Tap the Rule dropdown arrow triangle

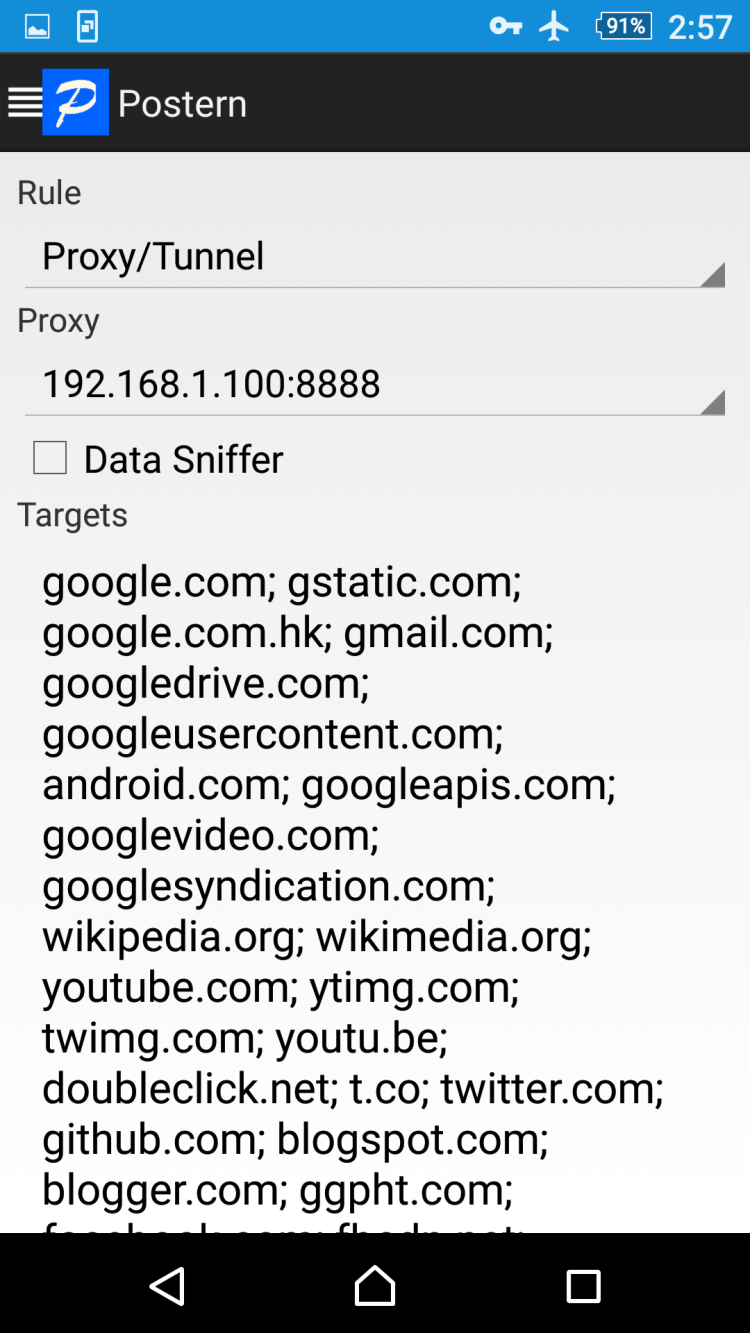click(712, 275)
